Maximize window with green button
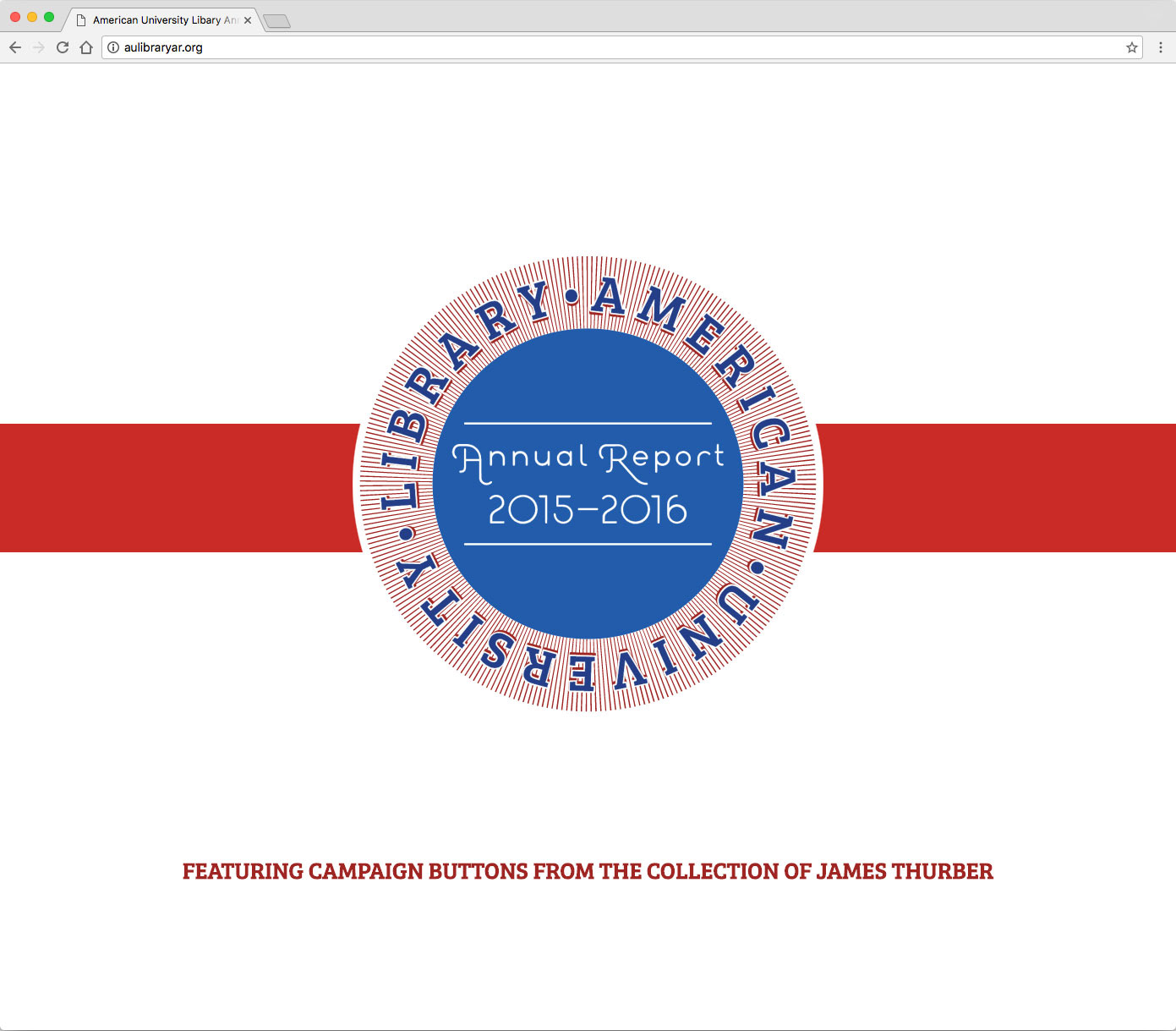This screenshot has height=1031, width=1176. pos(49,17)
